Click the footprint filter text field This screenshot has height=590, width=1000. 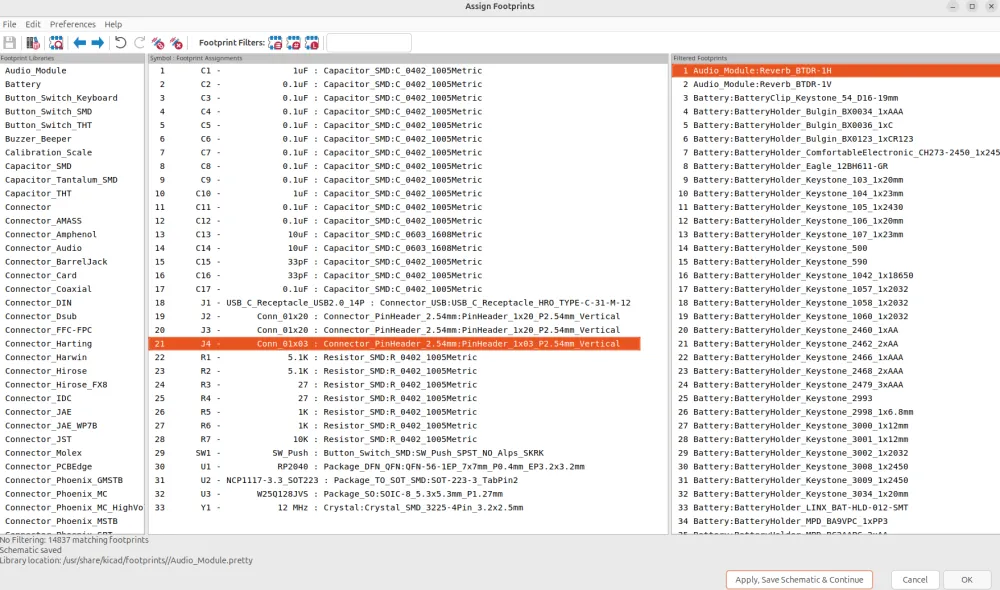tap(369, 43)
